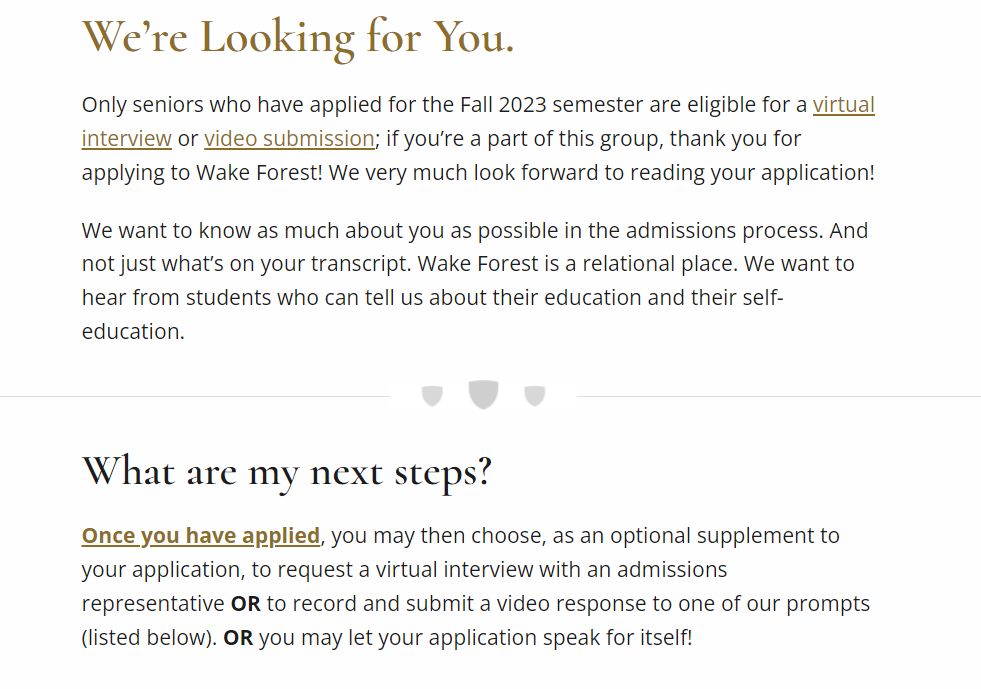Click the bold OR before 'you may let'
Screen dimensions: 981x689
238,638
